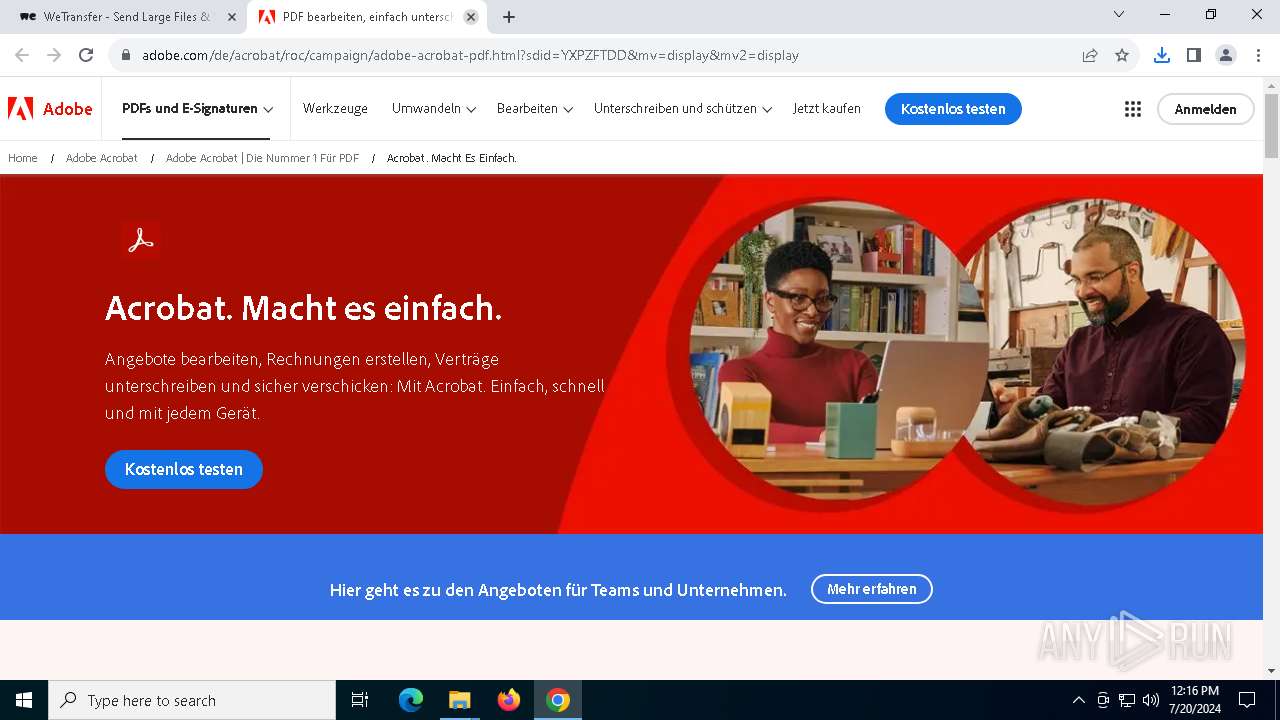Screen dimensions: 1280x720
Task: Open the tab search dropdown arrow
Action: 1119,14
